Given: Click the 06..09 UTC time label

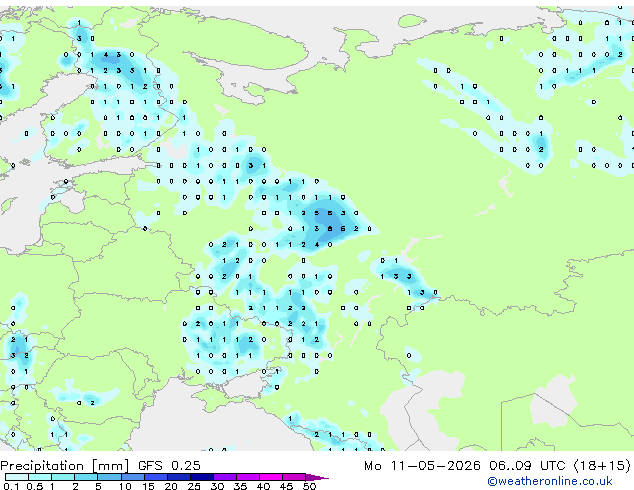Looking at the screenshot, I should tap(527, 466).
